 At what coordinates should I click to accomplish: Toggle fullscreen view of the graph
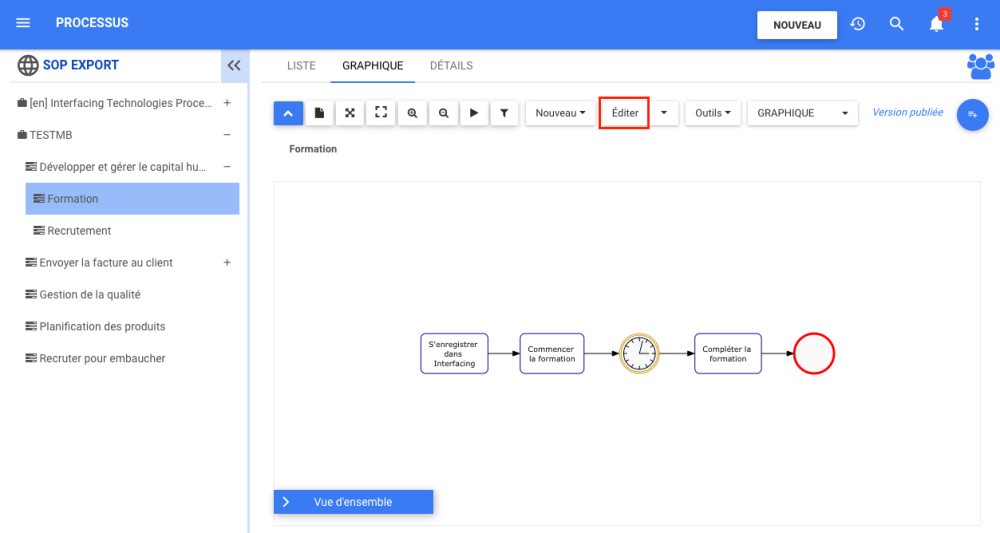[381, 113]
